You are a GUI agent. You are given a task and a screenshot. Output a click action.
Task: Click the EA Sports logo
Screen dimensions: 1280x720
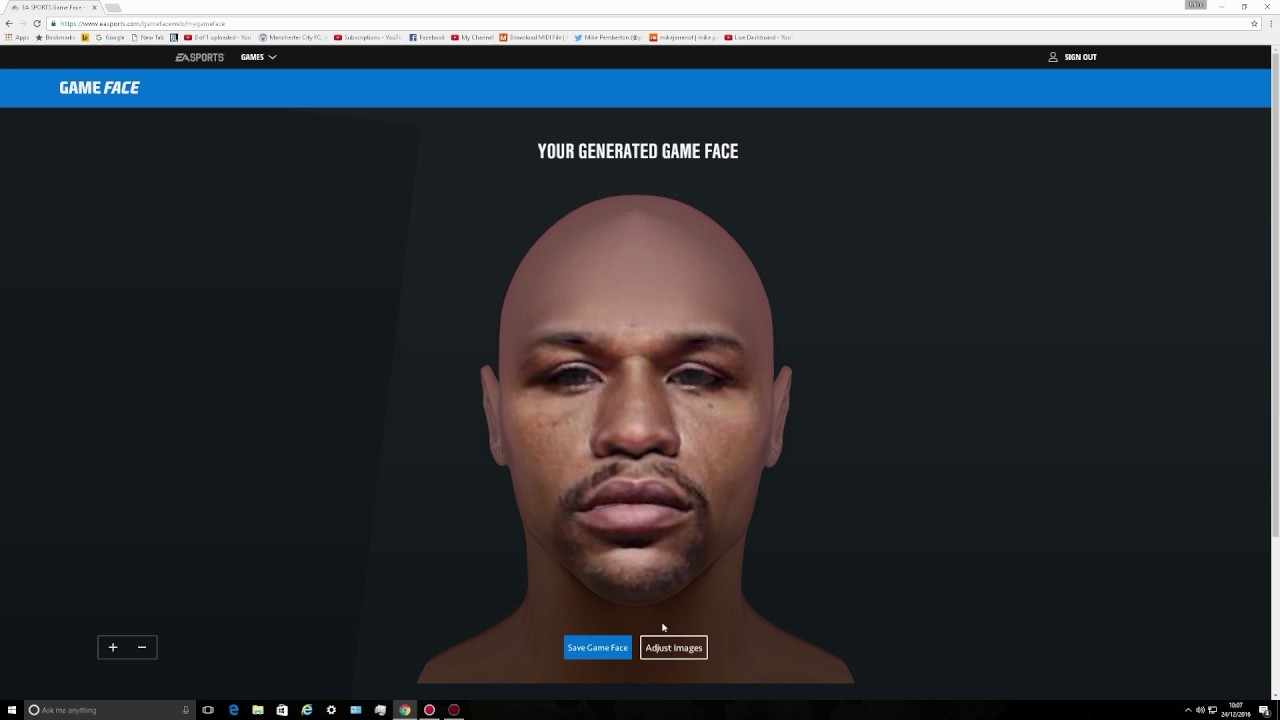pos(200,57)
